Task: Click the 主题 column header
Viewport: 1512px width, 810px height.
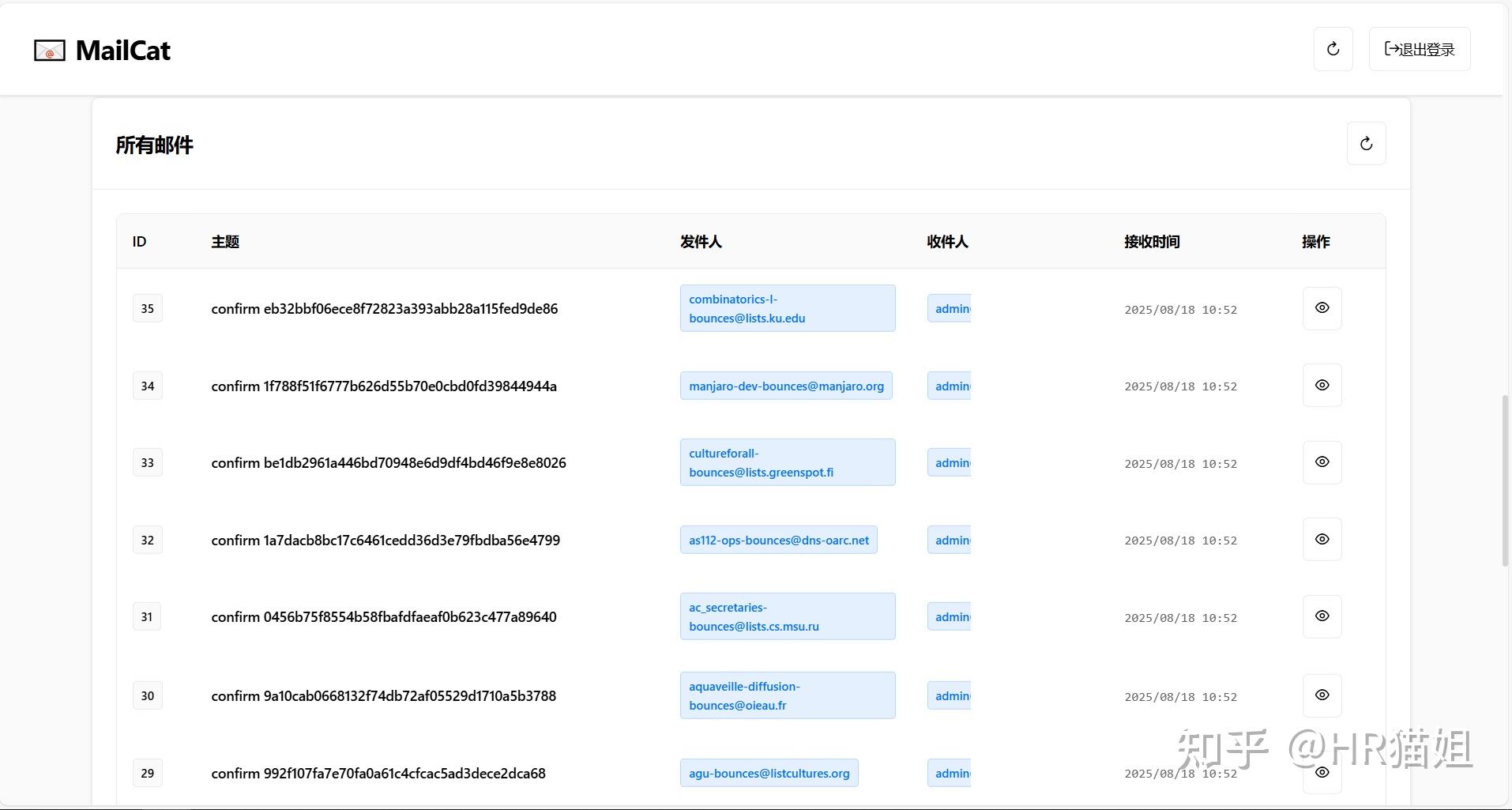Action: point(225,242)
